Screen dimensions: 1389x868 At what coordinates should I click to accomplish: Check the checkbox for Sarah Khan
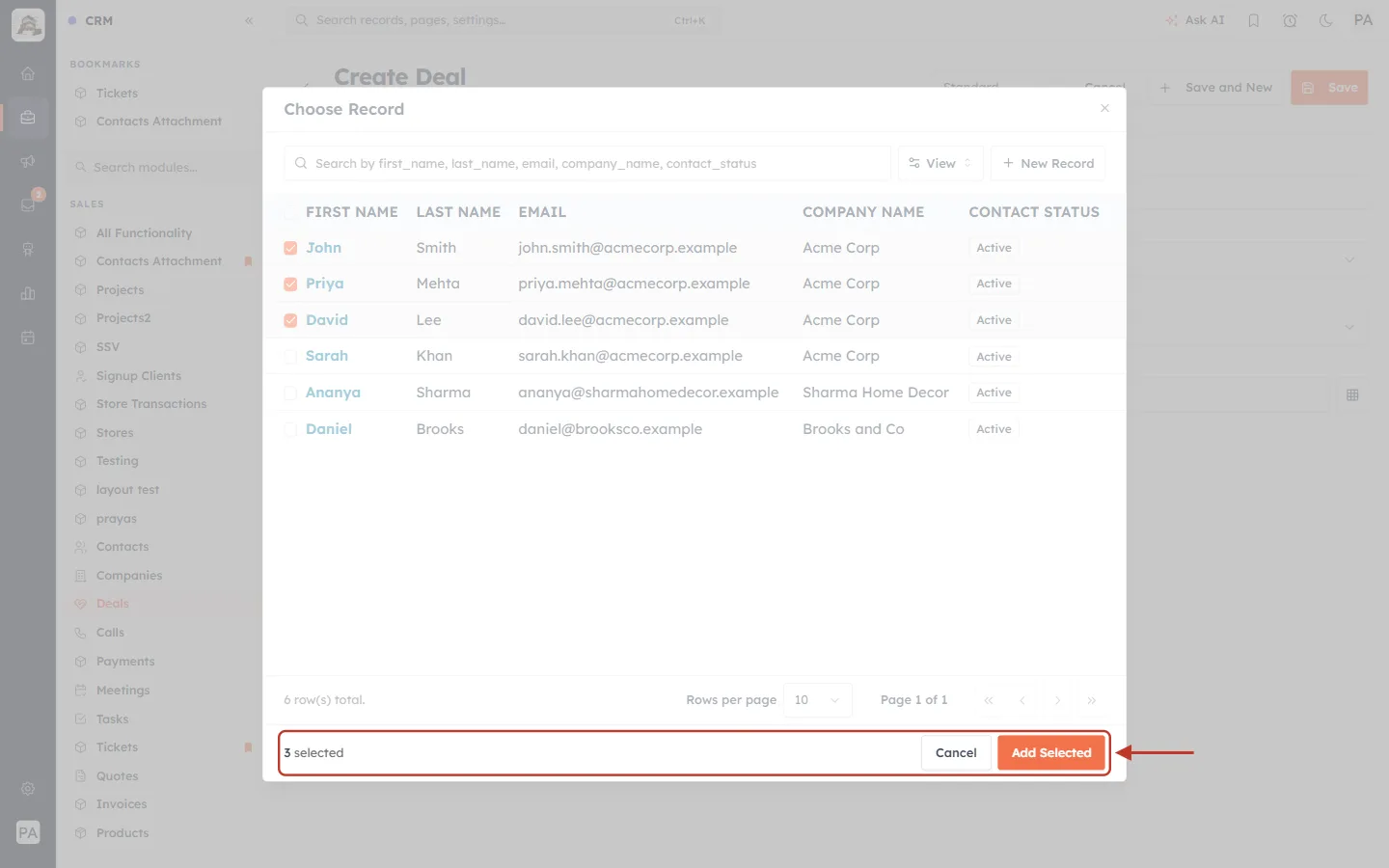point(290,357)
